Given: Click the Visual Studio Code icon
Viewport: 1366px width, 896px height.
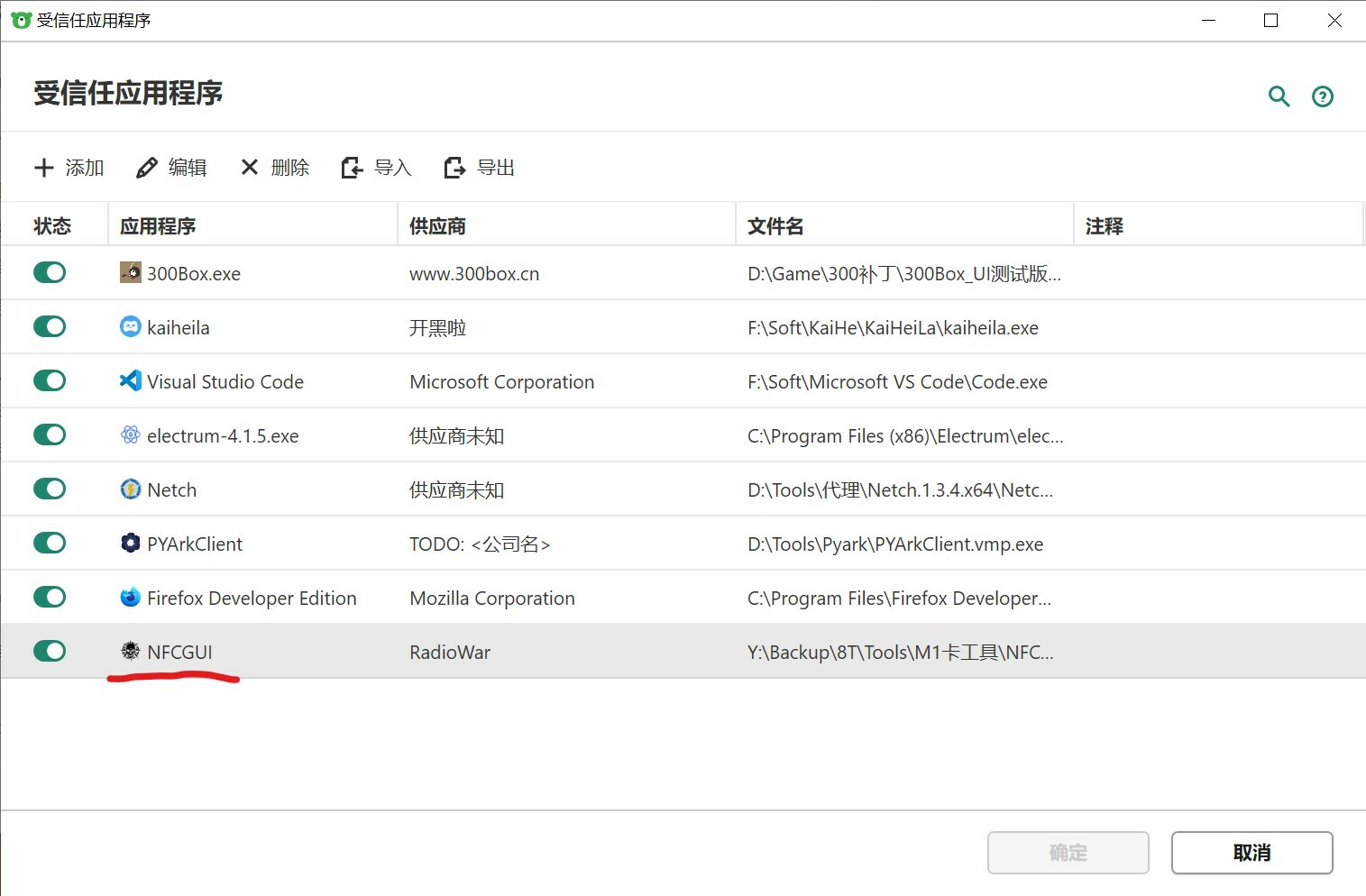Looking at the screenshot, I should click(x=131, y=380).
